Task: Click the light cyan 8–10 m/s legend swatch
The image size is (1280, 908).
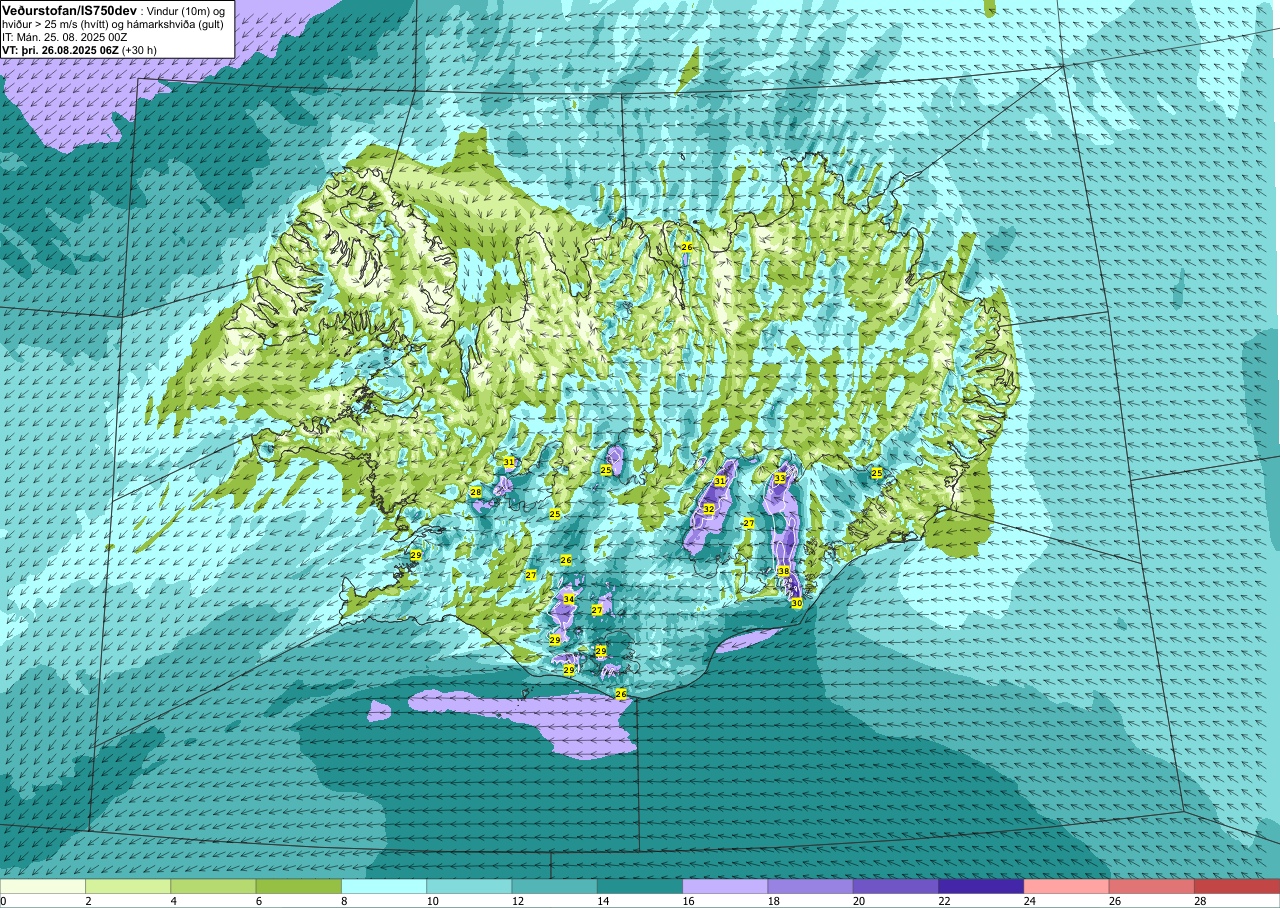Action: pos(384,886)
